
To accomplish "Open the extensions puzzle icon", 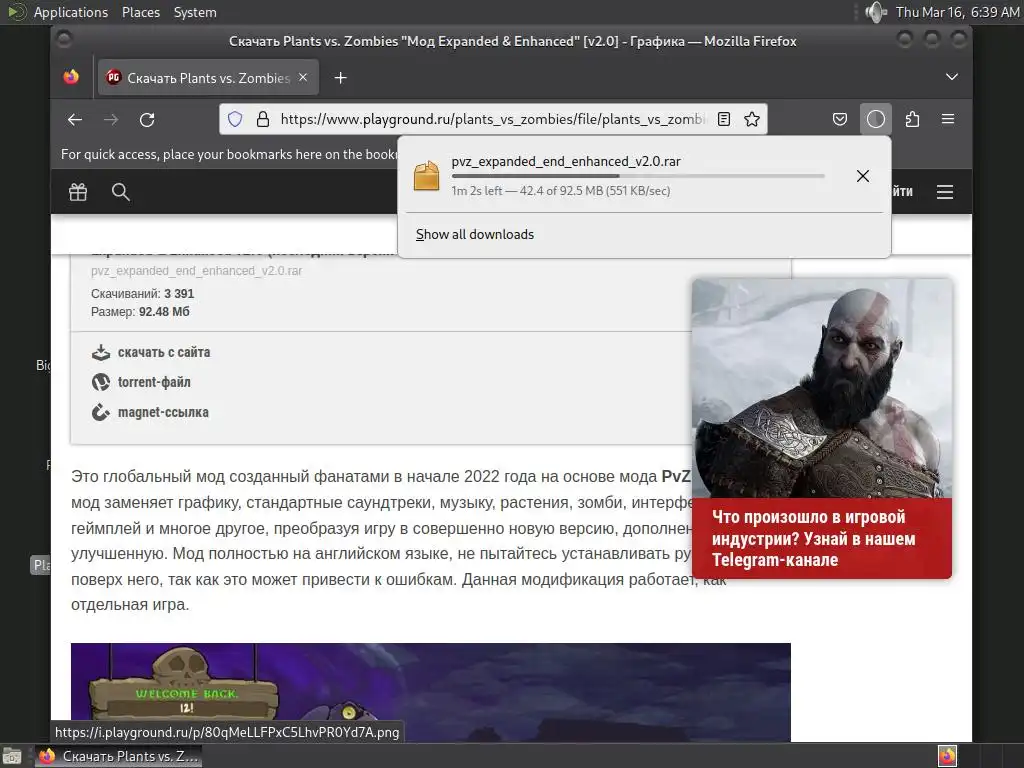I will tap(912, 119).
